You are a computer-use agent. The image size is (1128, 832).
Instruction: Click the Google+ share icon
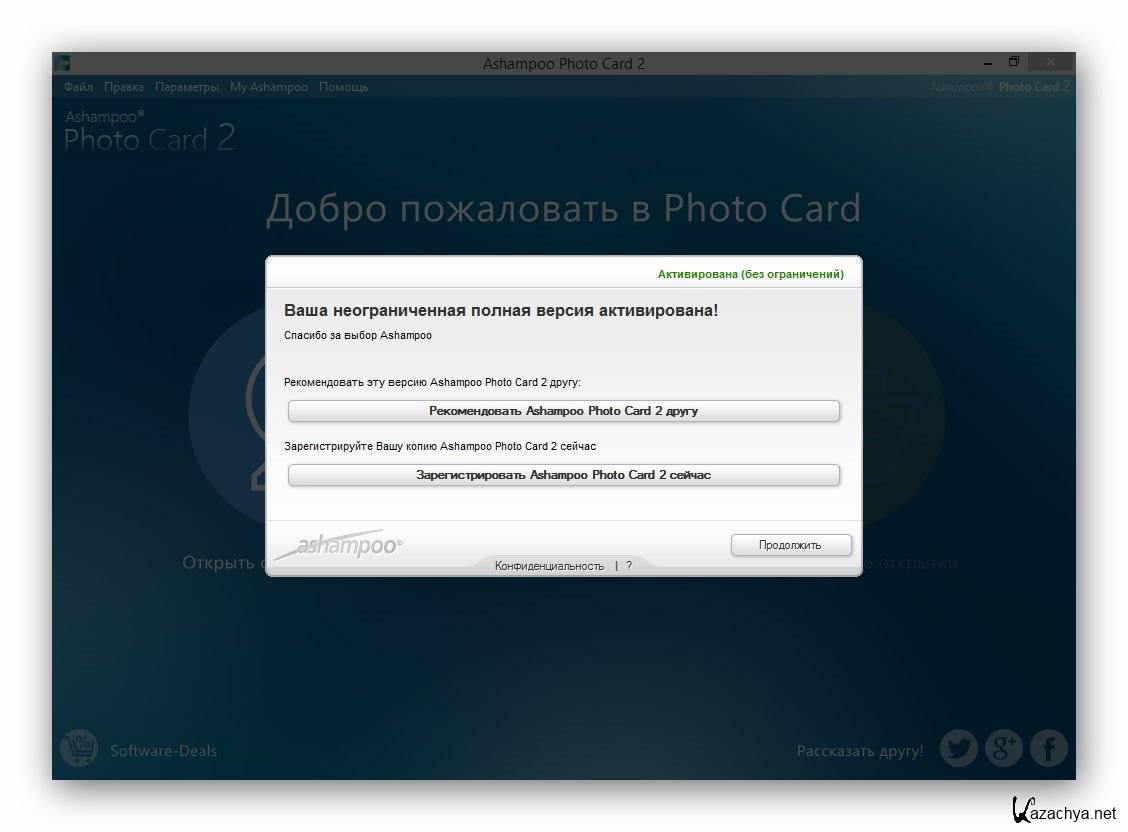click(1003, 748)
